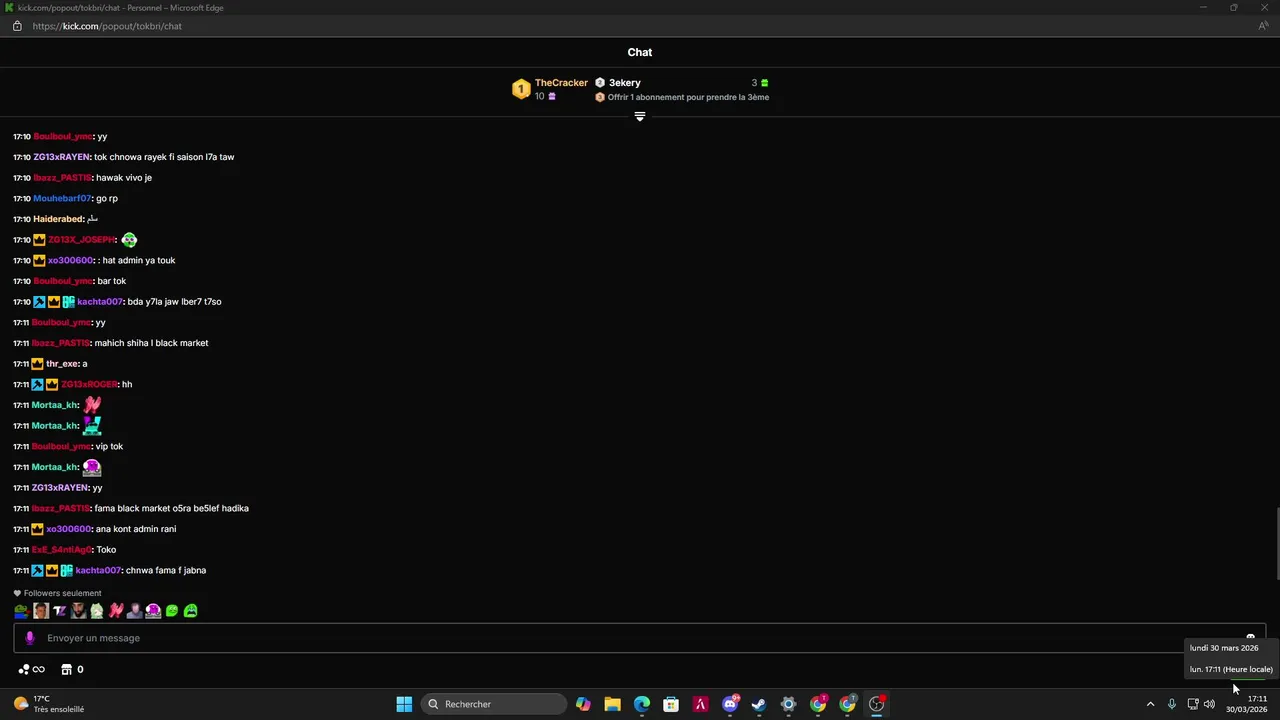Click the microphone tray icon
Viewport: 1280px width, 720px height.
(1172, 704)
